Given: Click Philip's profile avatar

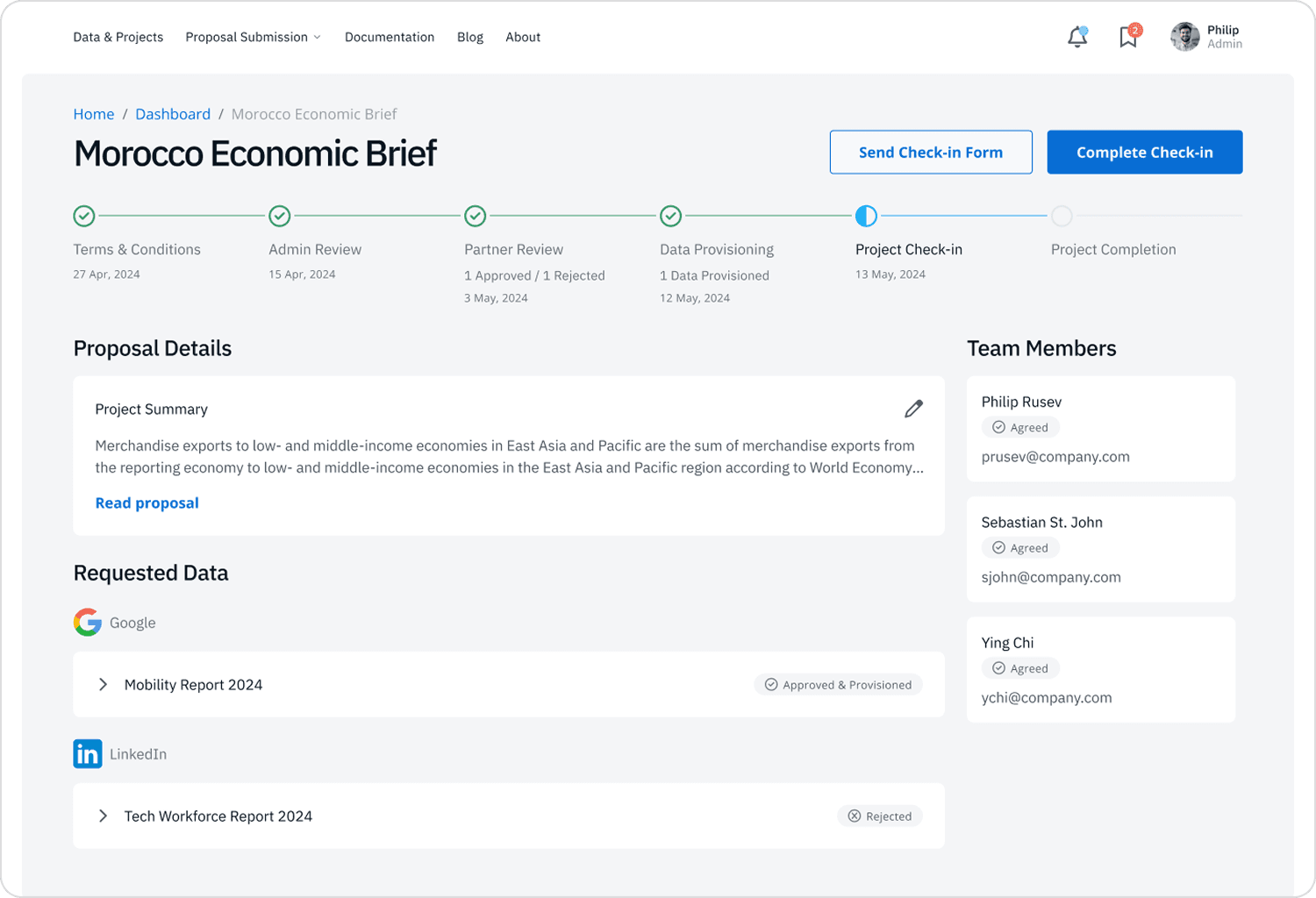Looking at the screenshot, I should pyautogui.click(x=1185, y=37).
